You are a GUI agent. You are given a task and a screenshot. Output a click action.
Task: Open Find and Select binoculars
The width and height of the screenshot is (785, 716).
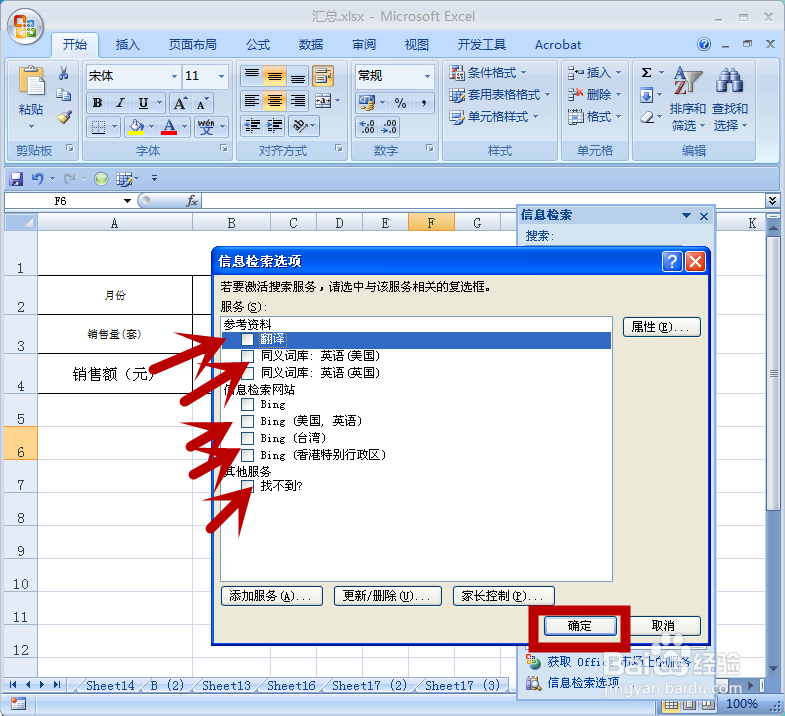pos(729,100)
